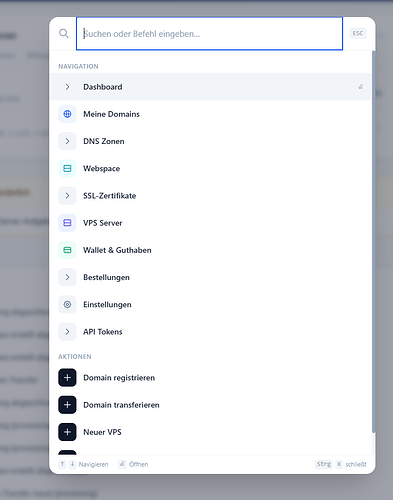393x500 pixels.
Task: Click the gear icon for Einstellungen
Action: pos(67,304)
